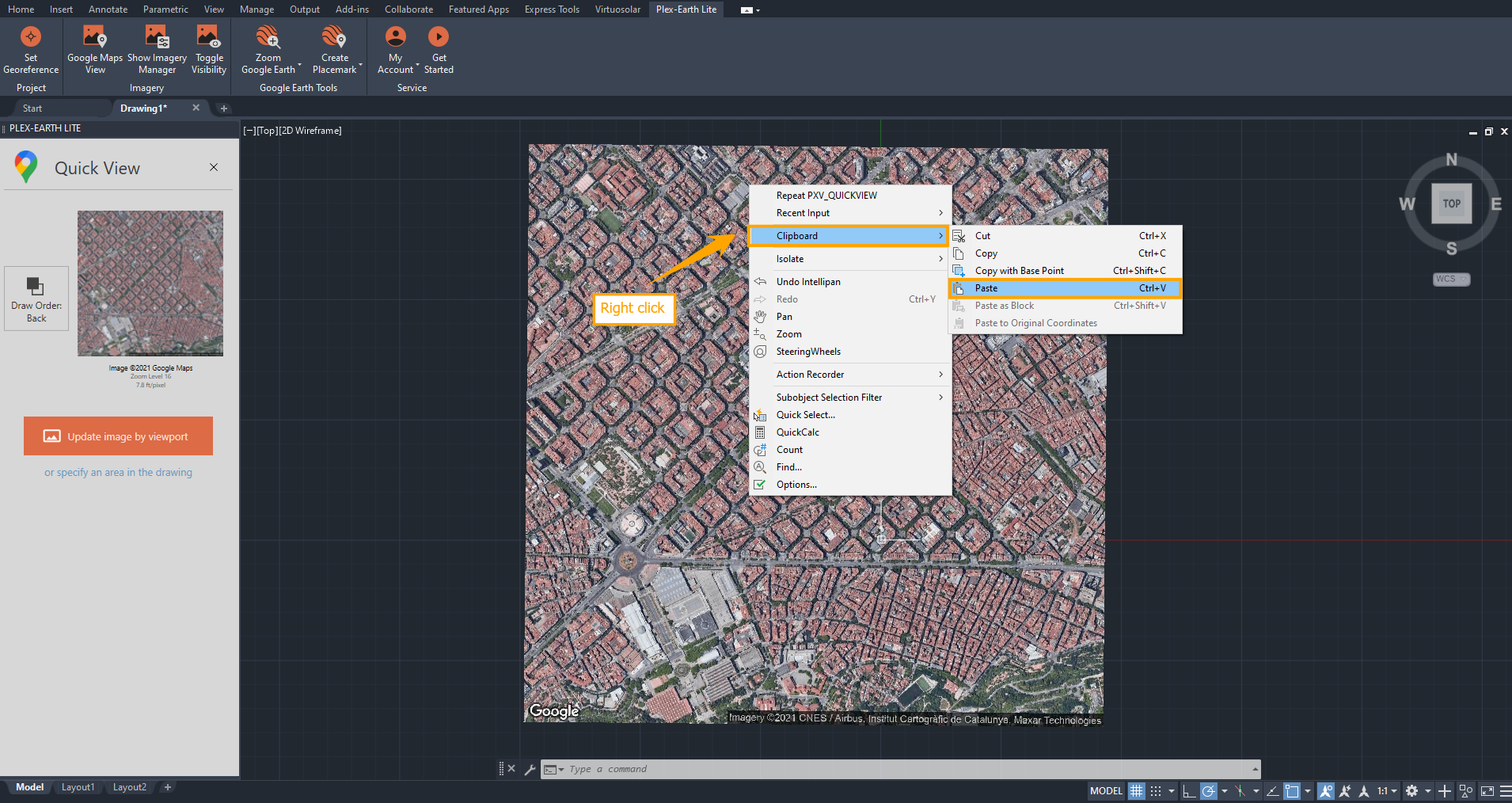
Task: Toggle snap mode in status bar
Action: [x=1156, y=790]
